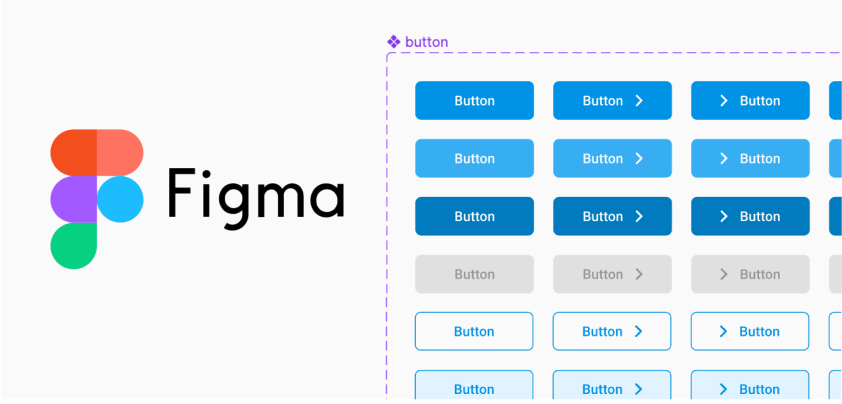
Task: Click the light blue Button with right chevron
Action: [x=612, y=158]
